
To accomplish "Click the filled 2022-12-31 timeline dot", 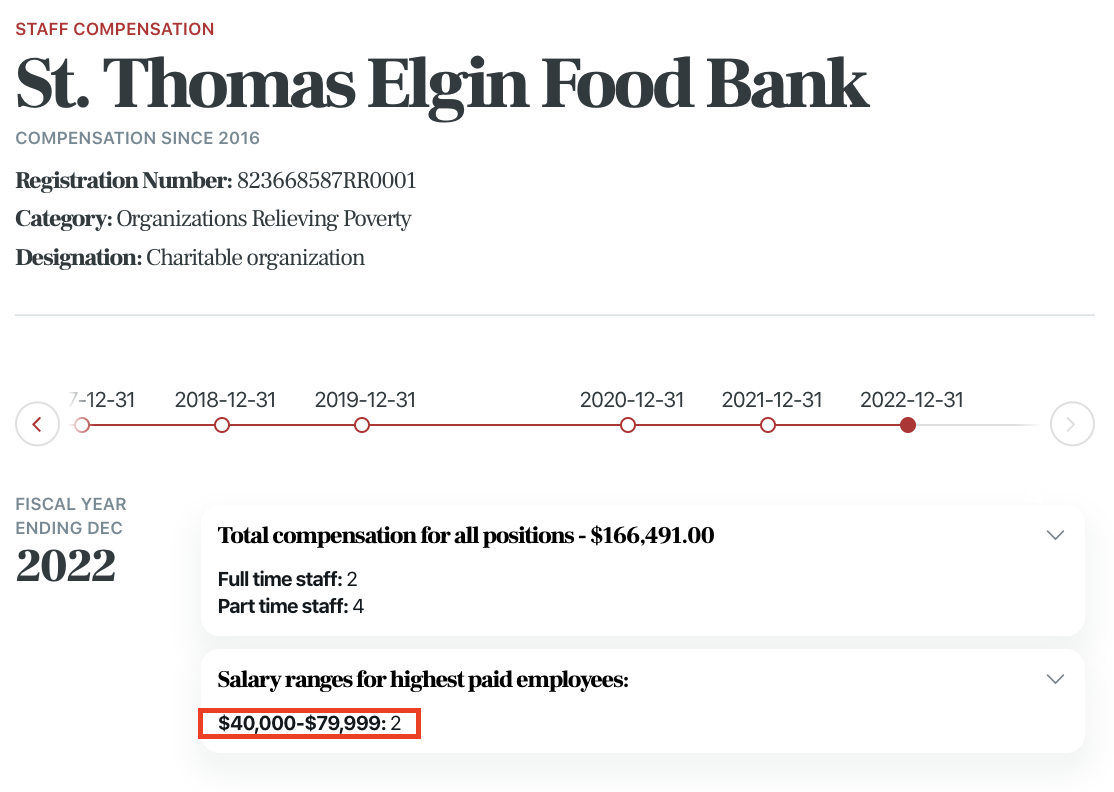I will 908,425.
